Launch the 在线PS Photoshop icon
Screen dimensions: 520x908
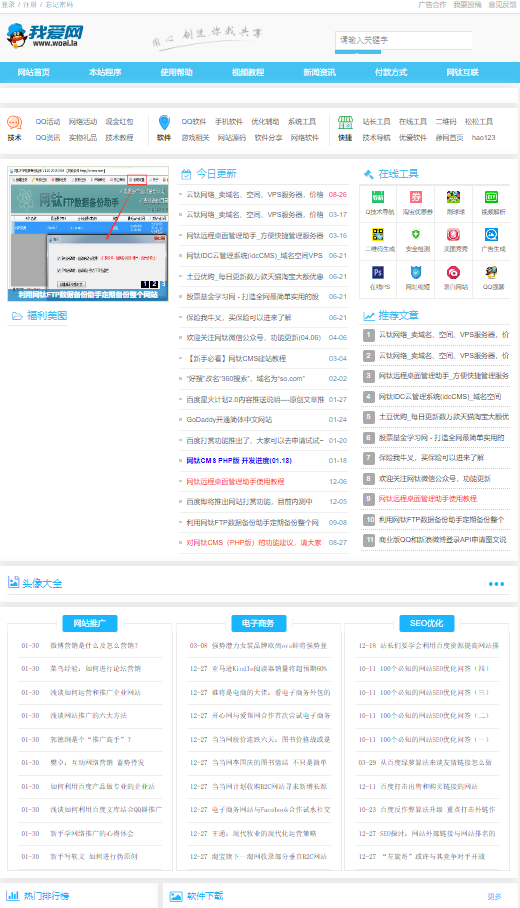coord(378,272)
